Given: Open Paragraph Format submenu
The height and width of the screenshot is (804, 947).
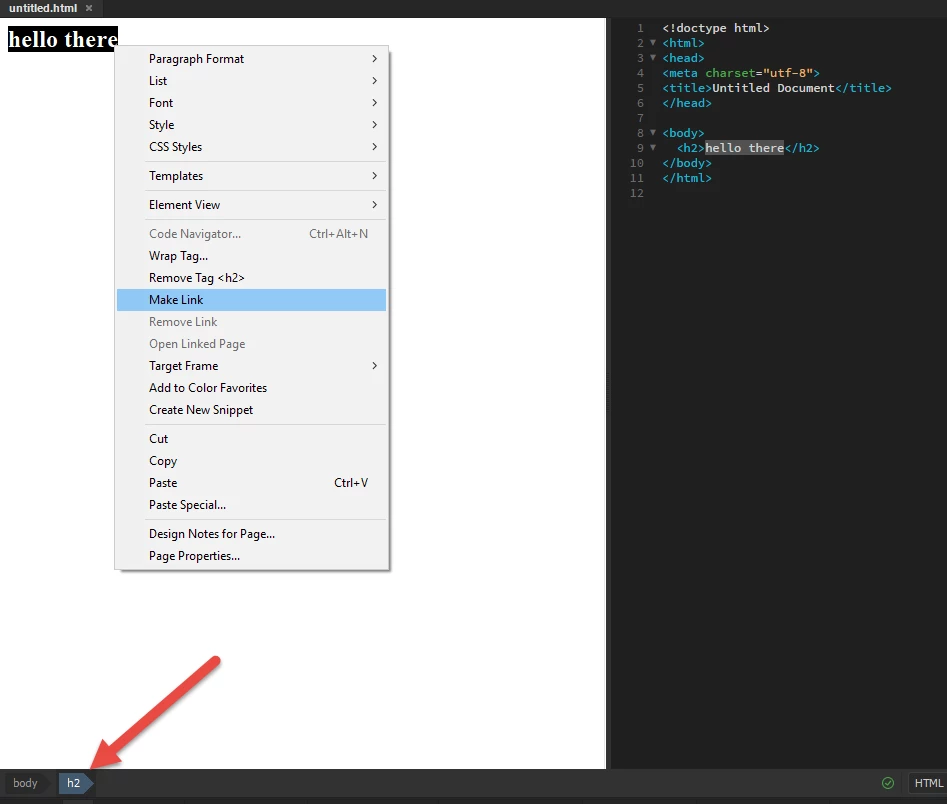Looking at the screenshot, I should coord(251,59).
